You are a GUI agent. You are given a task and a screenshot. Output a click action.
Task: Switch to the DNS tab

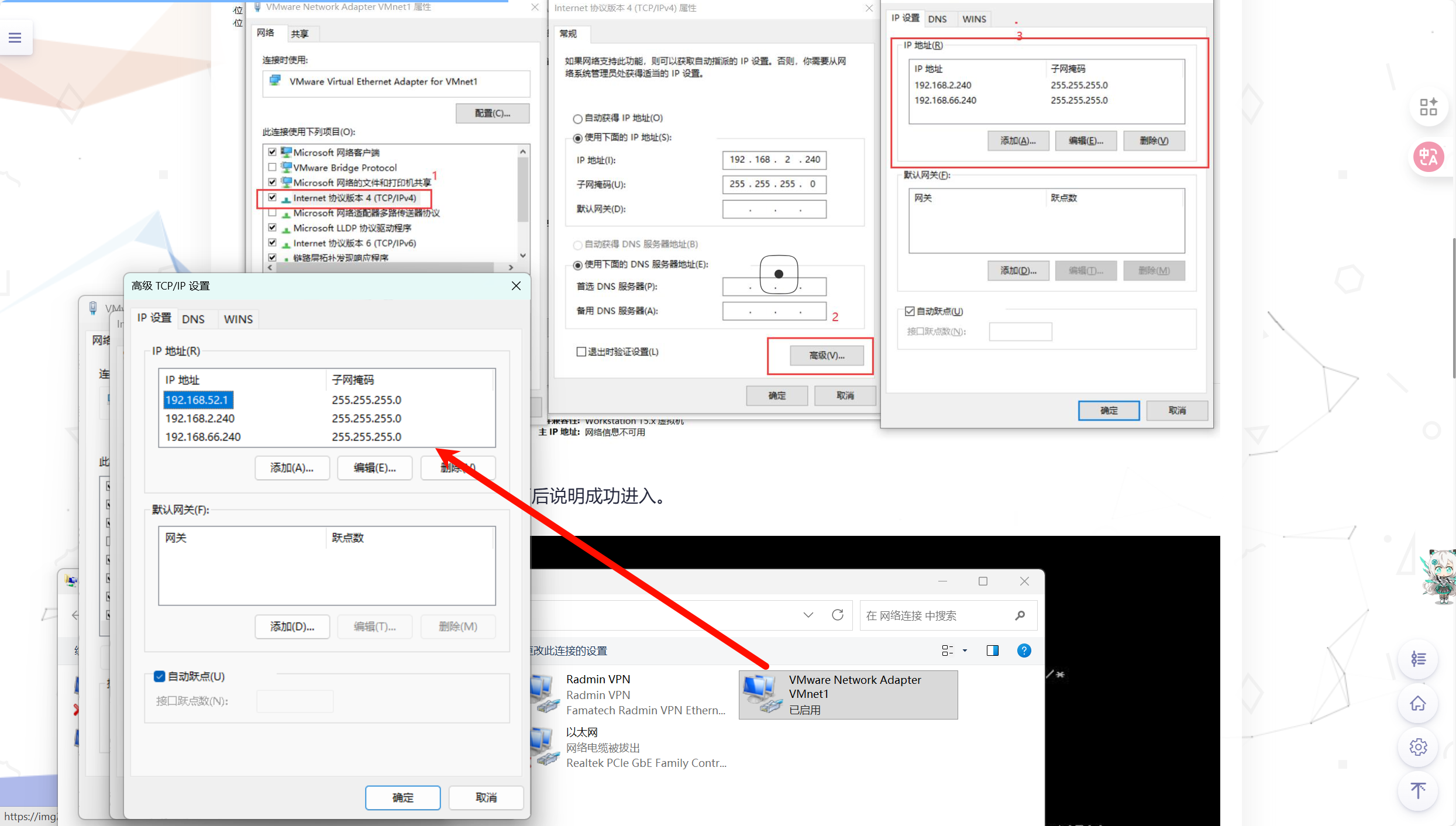point(194,319)
